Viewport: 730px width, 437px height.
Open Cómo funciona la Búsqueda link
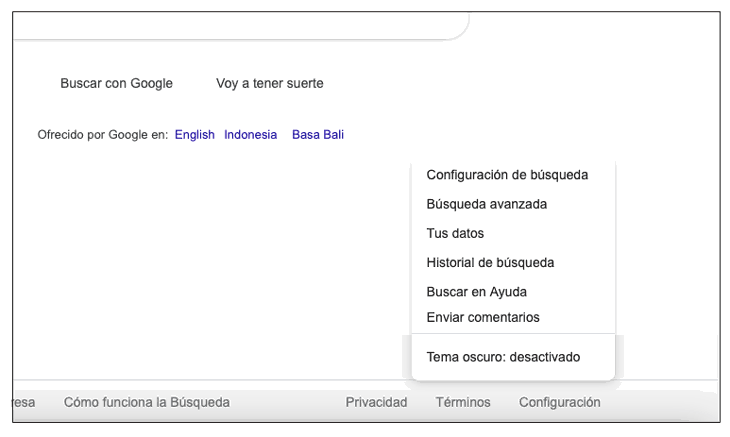(x=146, y=402)
